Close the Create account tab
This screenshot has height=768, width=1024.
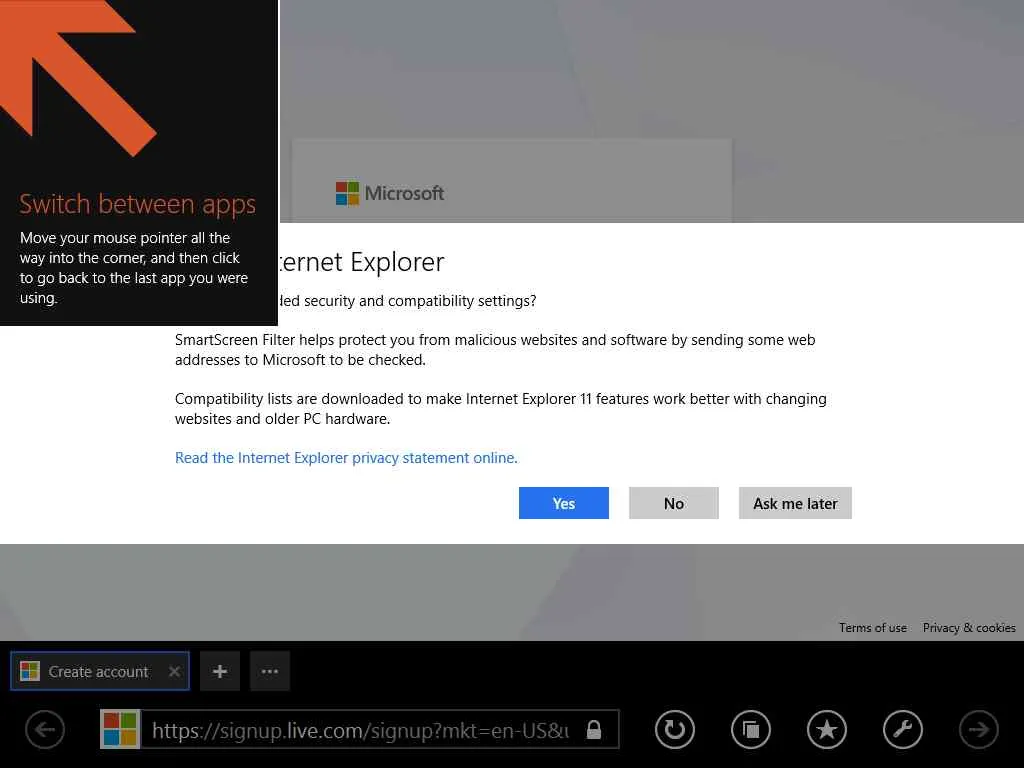click(x=174, y=671)
